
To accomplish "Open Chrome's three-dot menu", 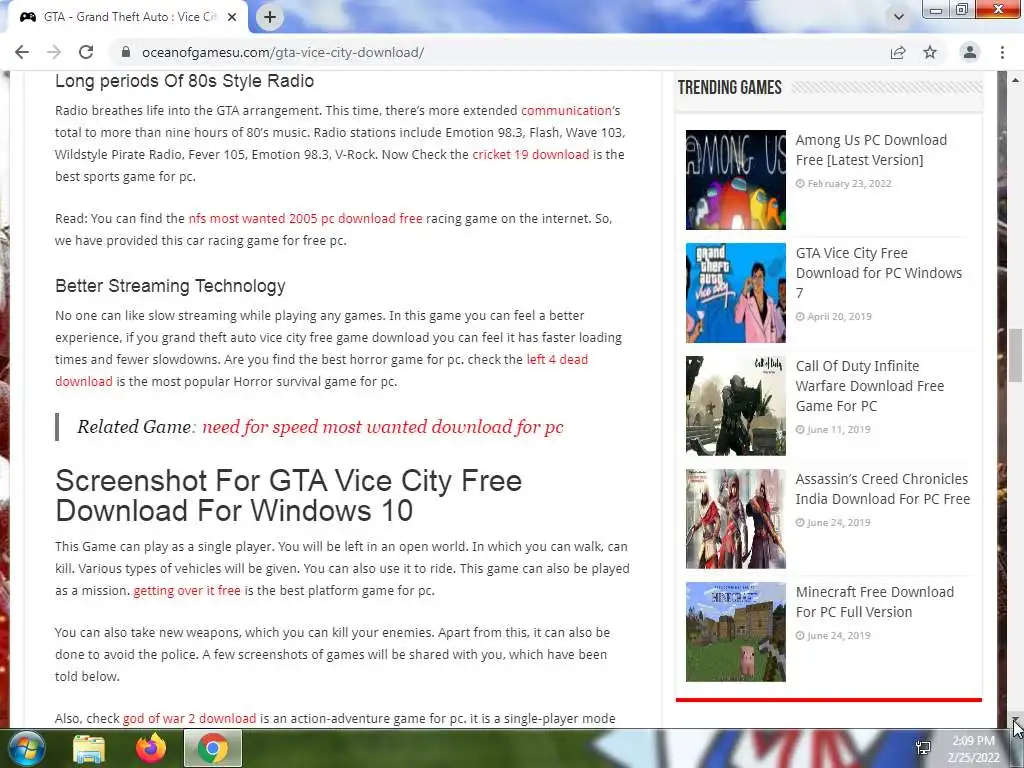I will 1002,52.
